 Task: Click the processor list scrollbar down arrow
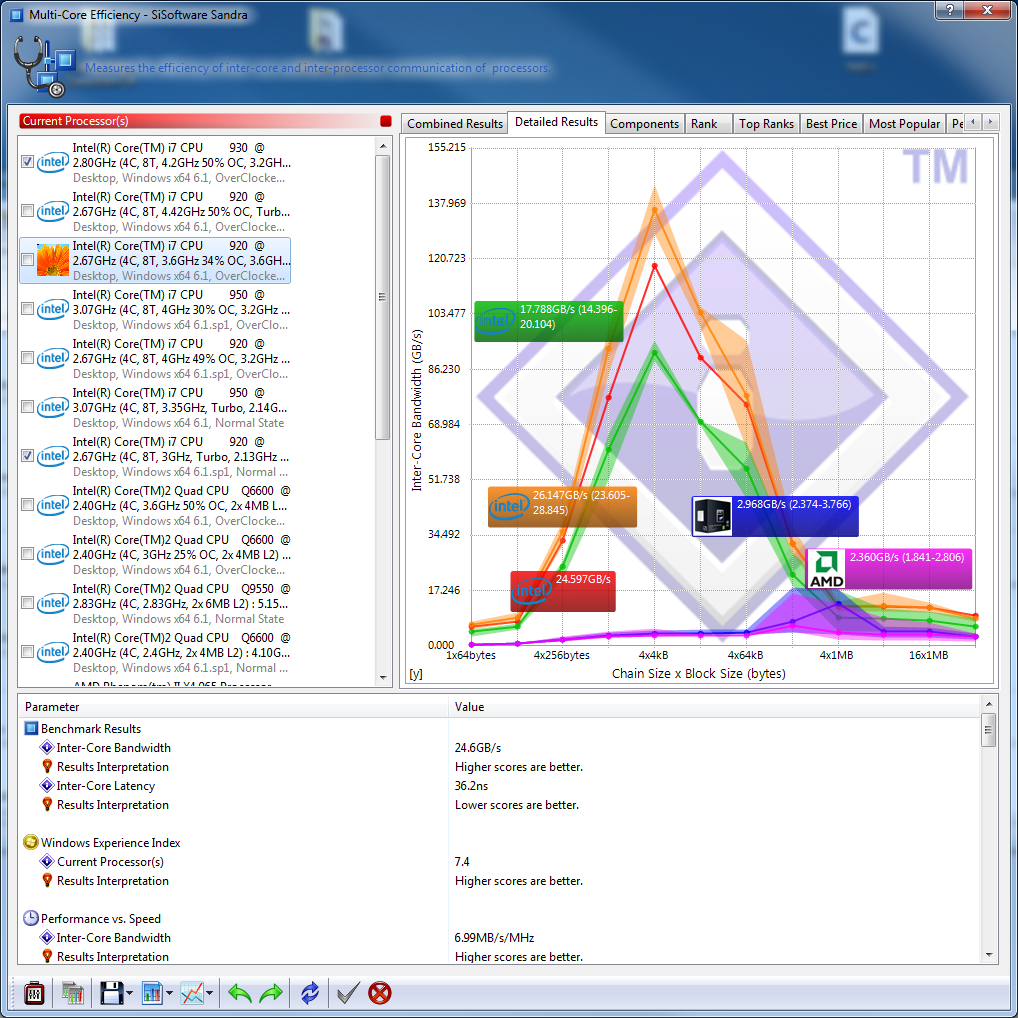(x=383, y=678)
